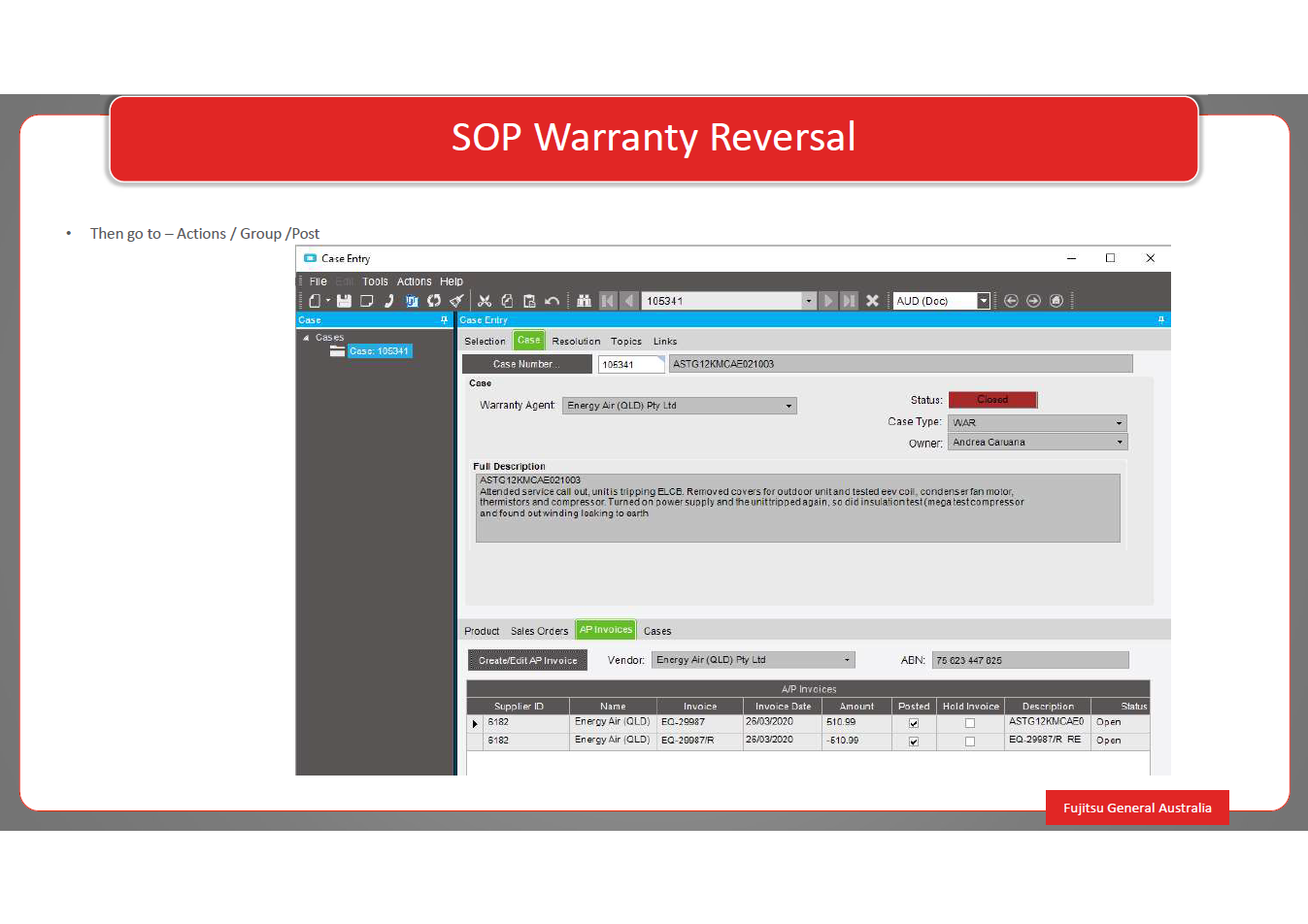1308x924 pixels.
Task: Open the Case Type WAR dropdown
Action: (x=1119, y=423)
